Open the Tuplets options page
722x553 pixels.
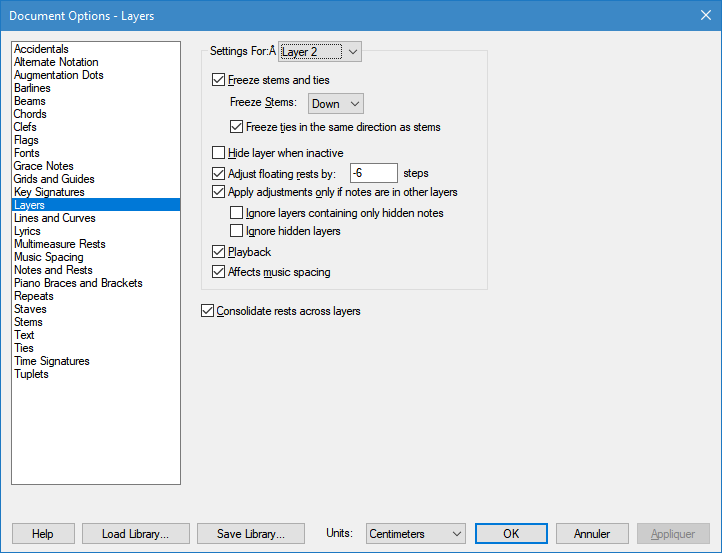[31, 374]
